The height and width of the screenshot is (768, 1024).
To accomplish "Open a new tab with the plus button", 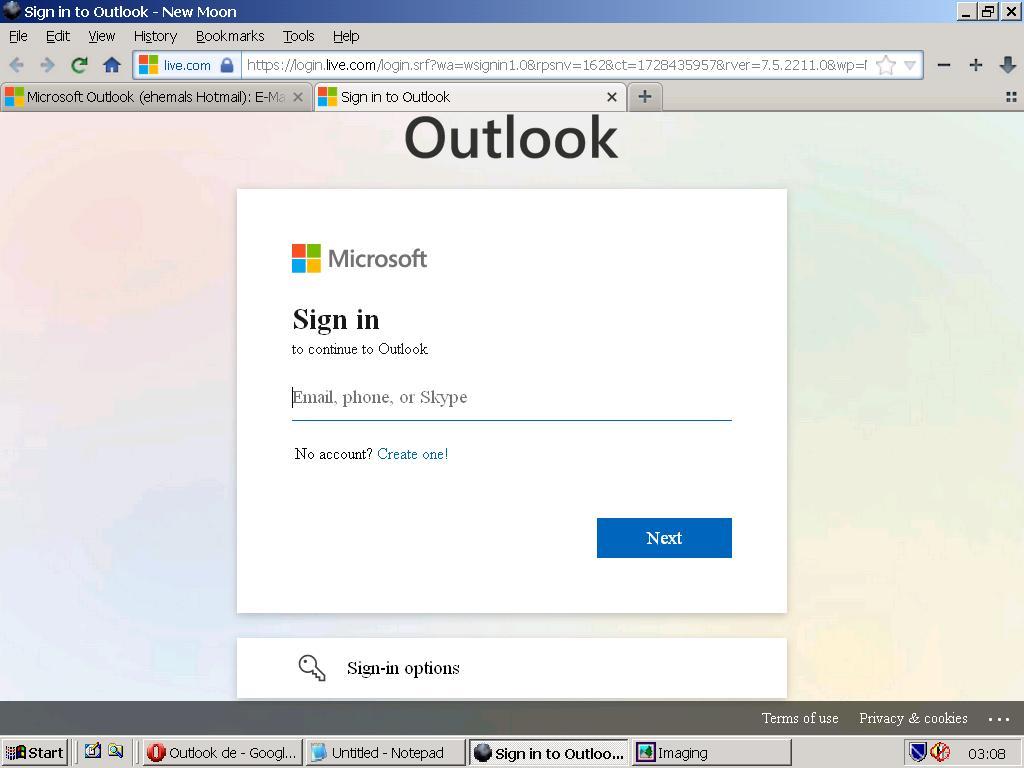I will click(x=645, y=97).
